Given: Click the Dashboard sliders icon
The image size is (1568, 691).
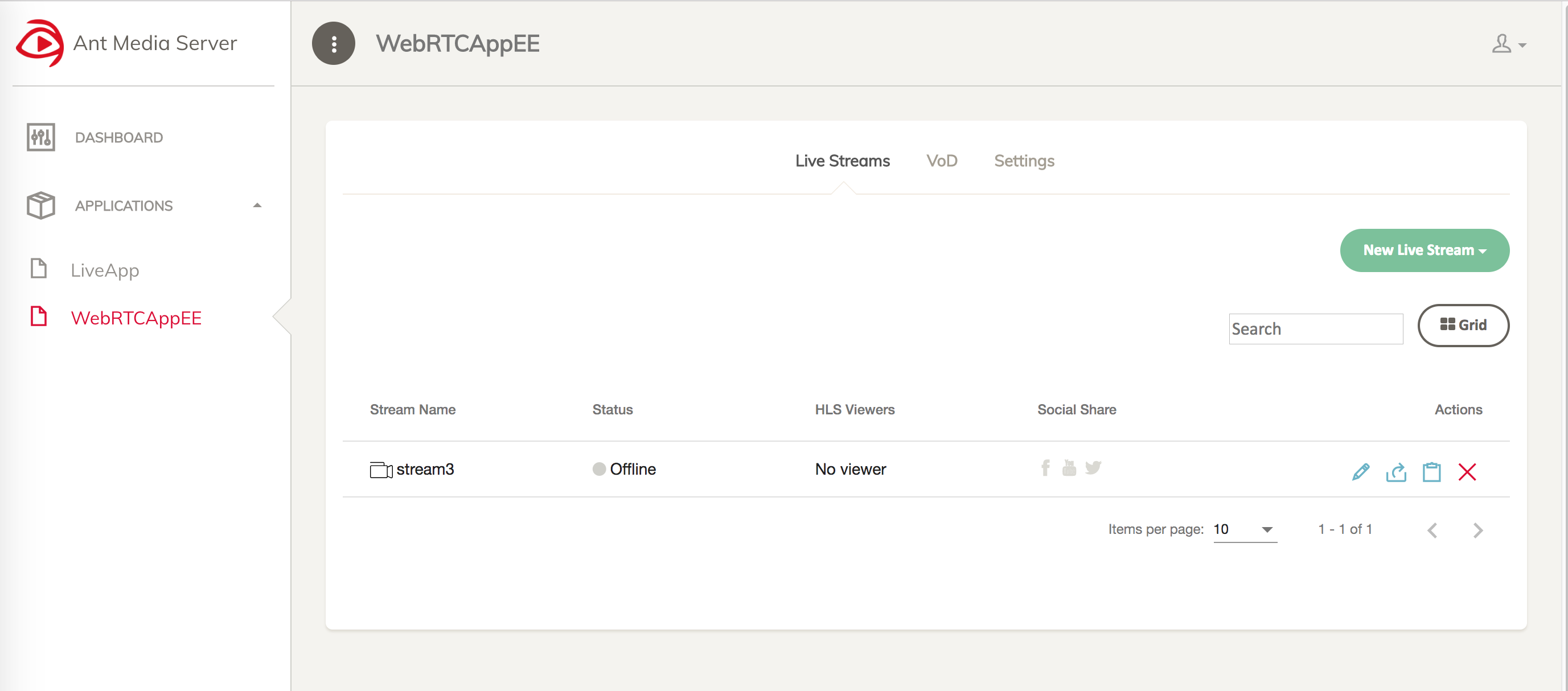Looking at the screenshot, I should 41,137.
